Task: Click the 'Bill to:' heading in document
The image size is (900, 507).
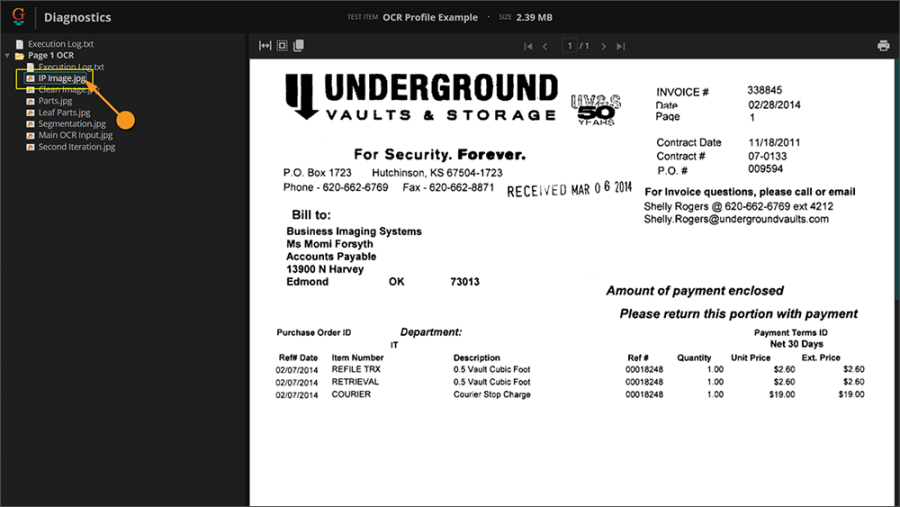Action: pos(311,215)
